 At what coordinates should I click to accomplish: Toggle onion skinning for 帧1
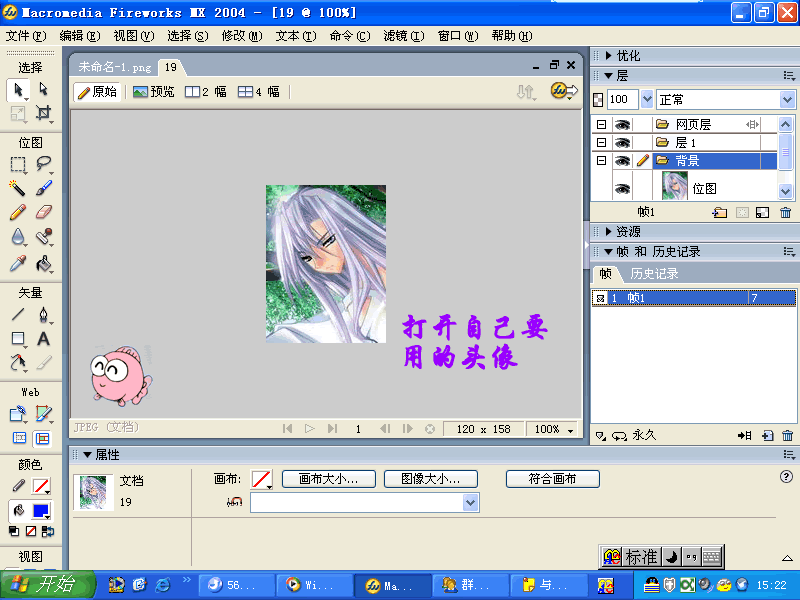pos(600,298)
